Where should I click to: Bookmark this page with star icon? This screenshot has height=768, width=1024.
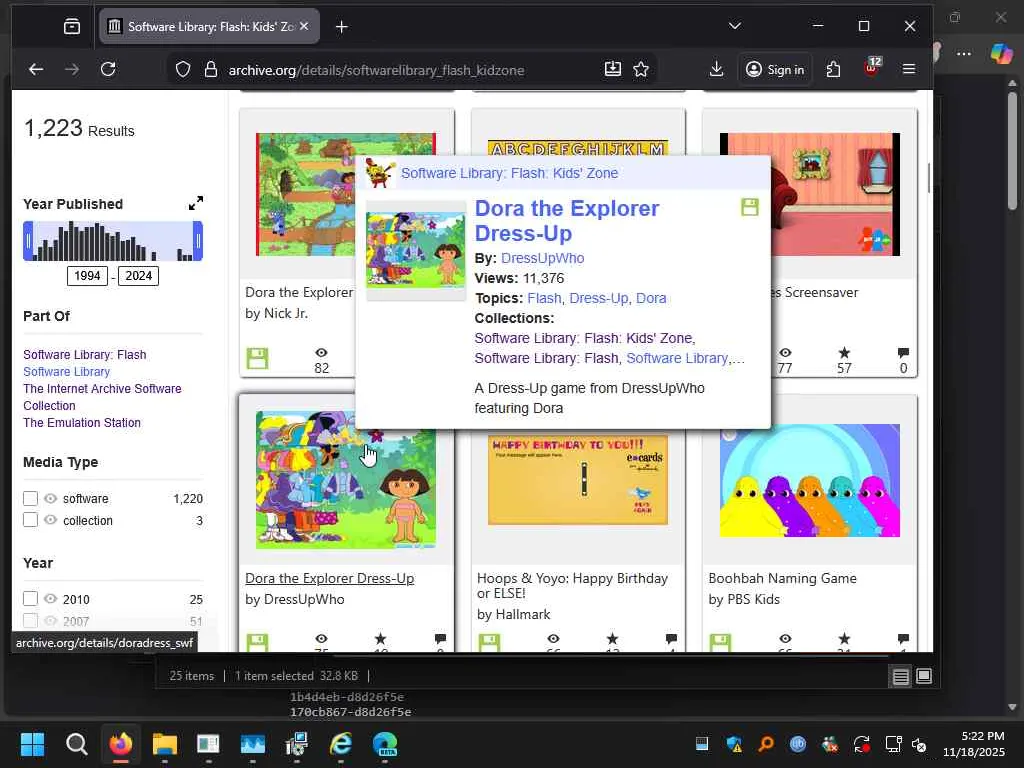click(x=641, y=69)
